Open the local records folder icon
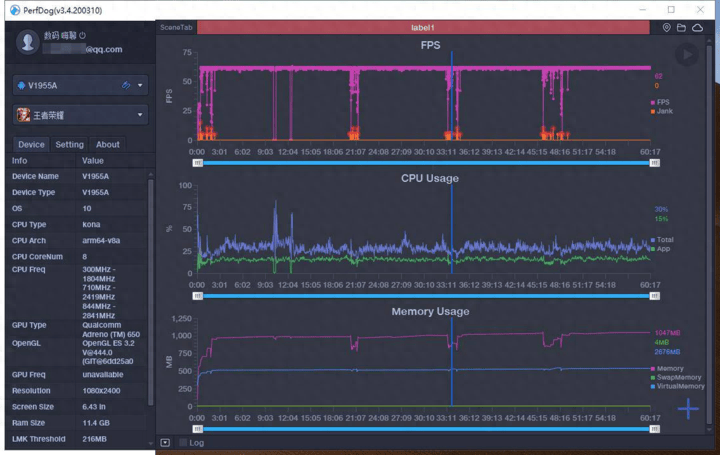 (682, 28)
